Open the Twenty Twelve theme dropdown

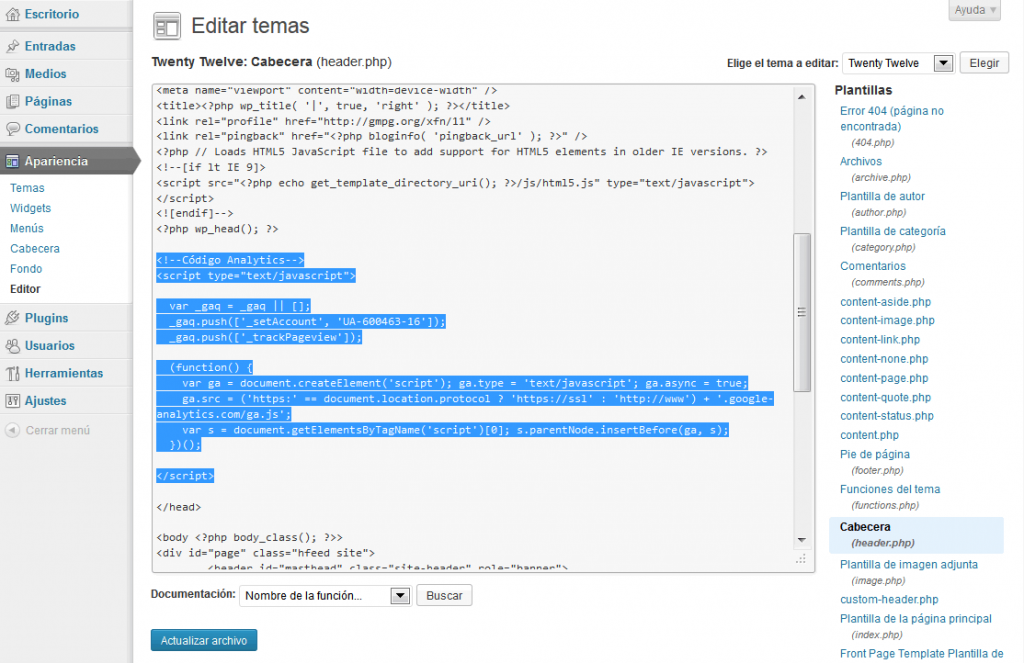897,63
